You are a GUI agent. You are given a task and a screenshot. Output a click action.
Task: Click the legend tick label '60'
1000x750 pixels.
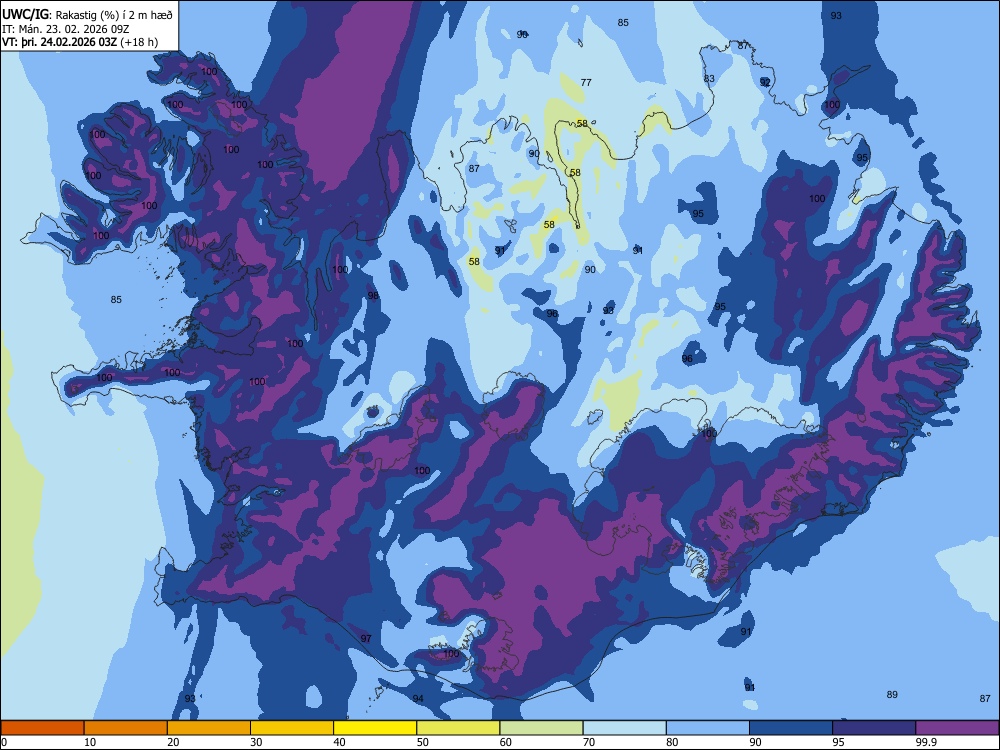506,742
